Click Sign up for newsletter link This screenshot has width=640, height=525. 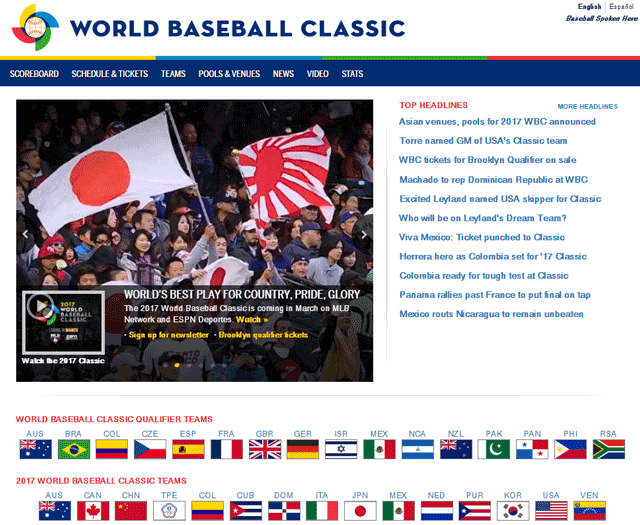tap(169, 335)
